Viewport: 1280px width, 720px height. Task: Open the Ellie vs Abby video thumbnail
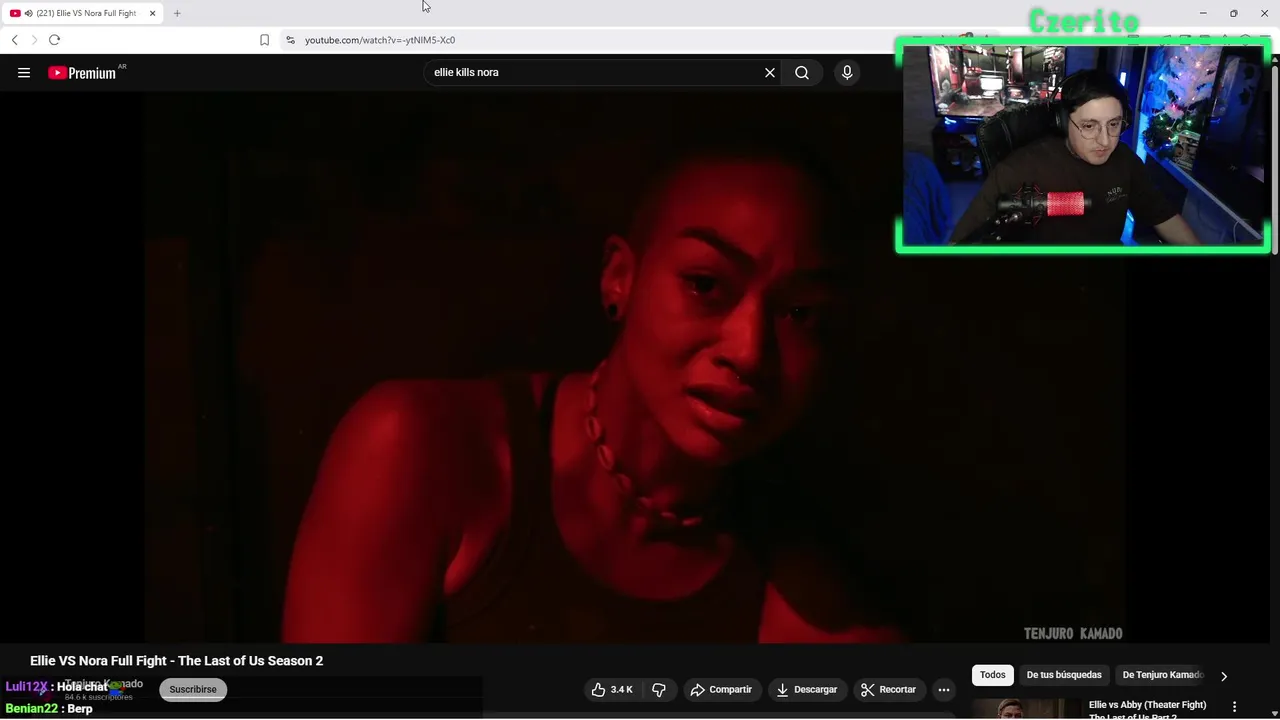1025,709
